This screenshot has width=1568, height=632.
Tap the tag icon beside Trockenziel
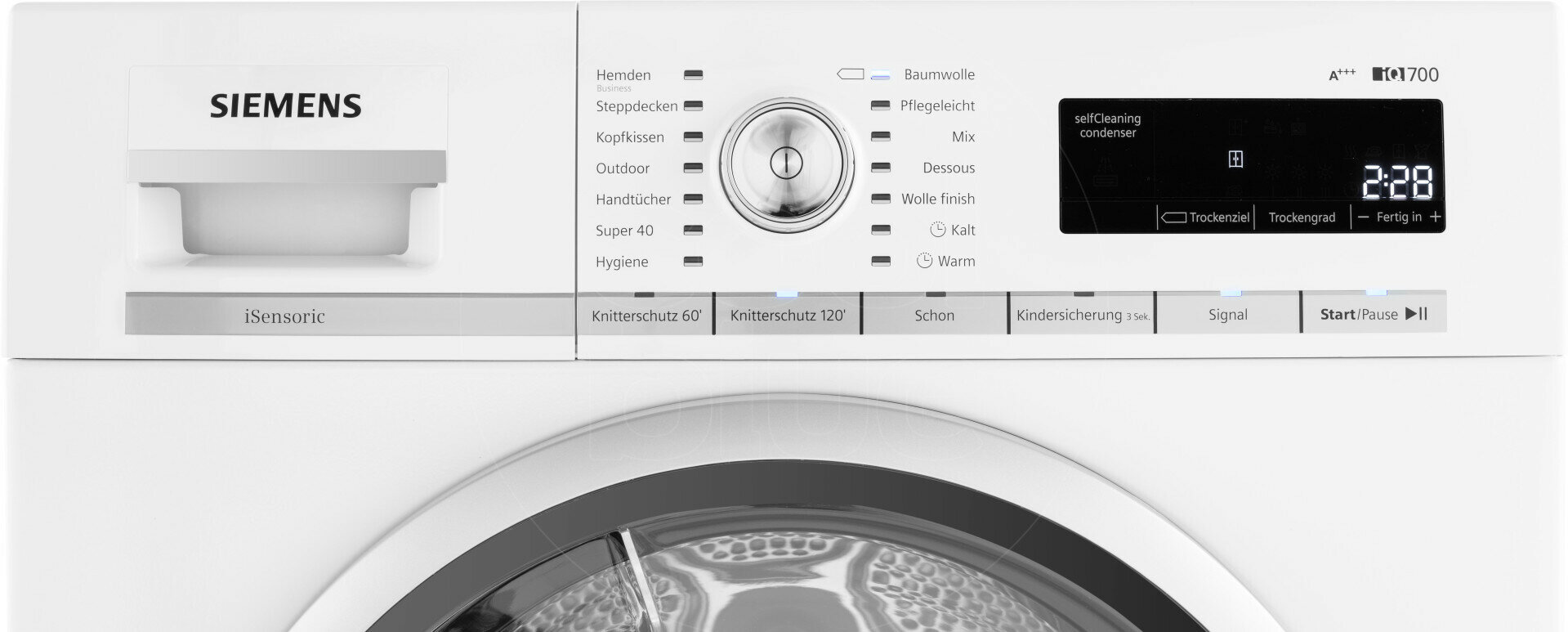pyautogui.click(x=1173, y=217)
